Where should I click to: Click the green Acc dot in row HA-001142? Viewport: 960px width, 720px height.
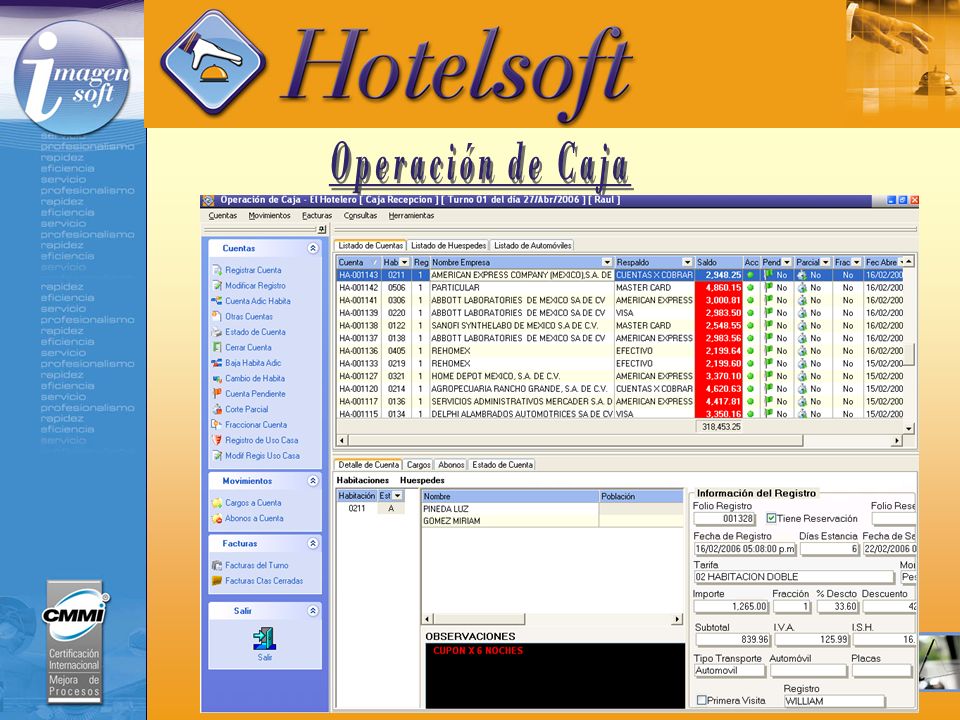tap(751, 287)
